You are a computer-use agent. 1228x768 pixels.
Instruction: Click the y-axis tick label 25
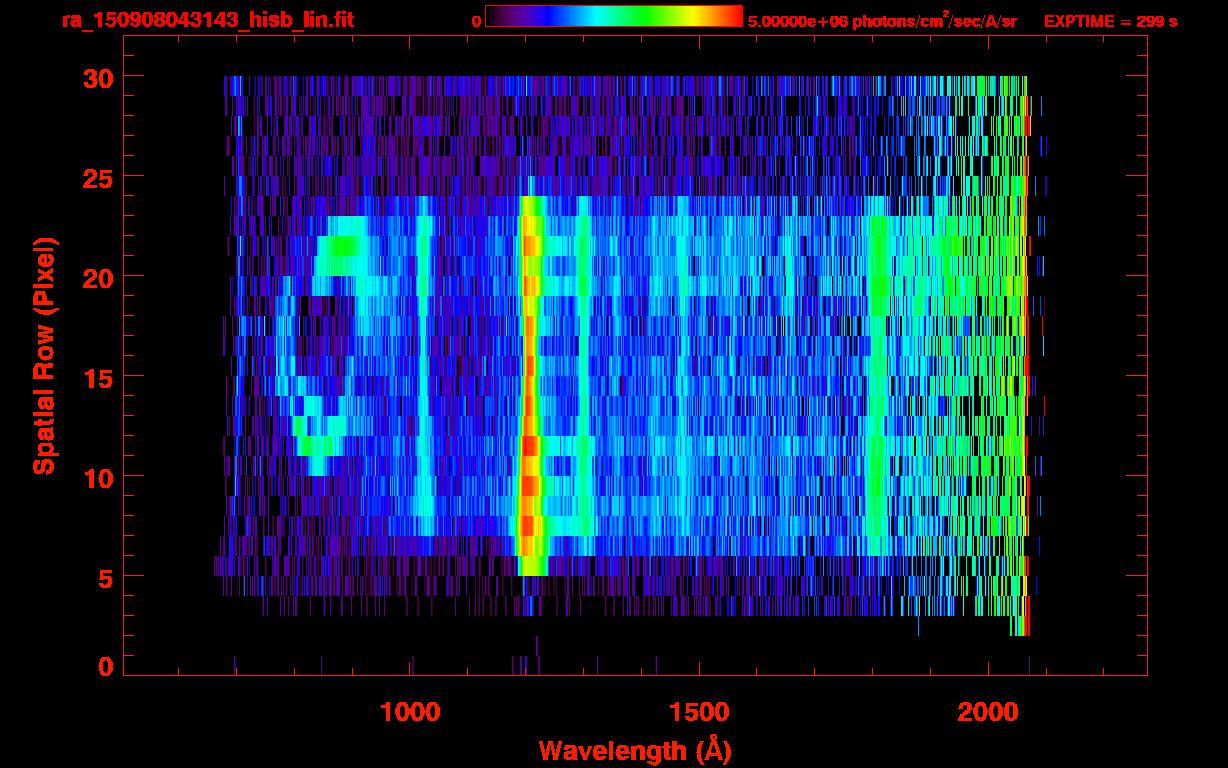click(x=96, y=177)
